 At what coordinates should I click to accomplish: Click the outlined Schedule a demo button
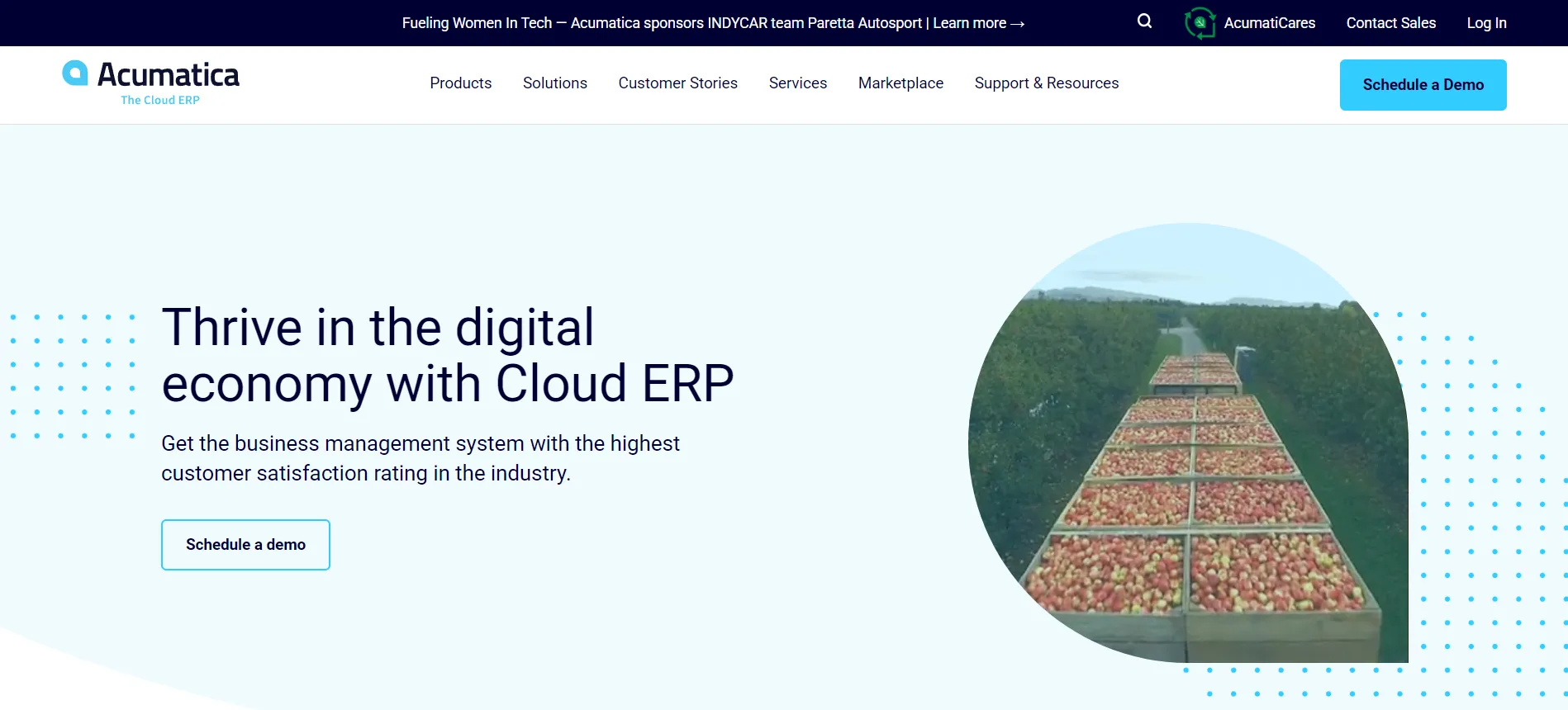245,545
